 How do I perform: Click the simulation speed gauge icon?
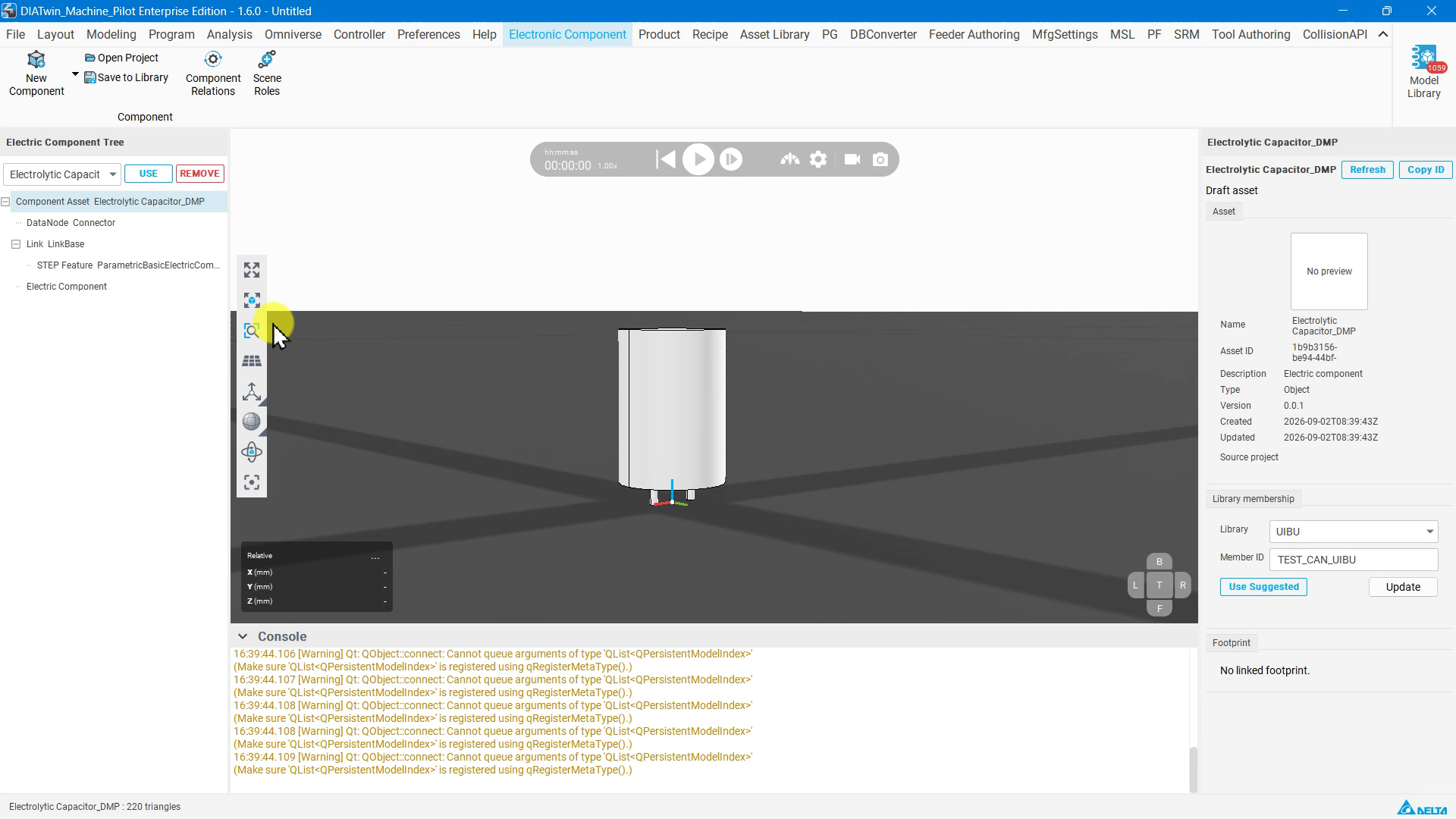[790, 159]
